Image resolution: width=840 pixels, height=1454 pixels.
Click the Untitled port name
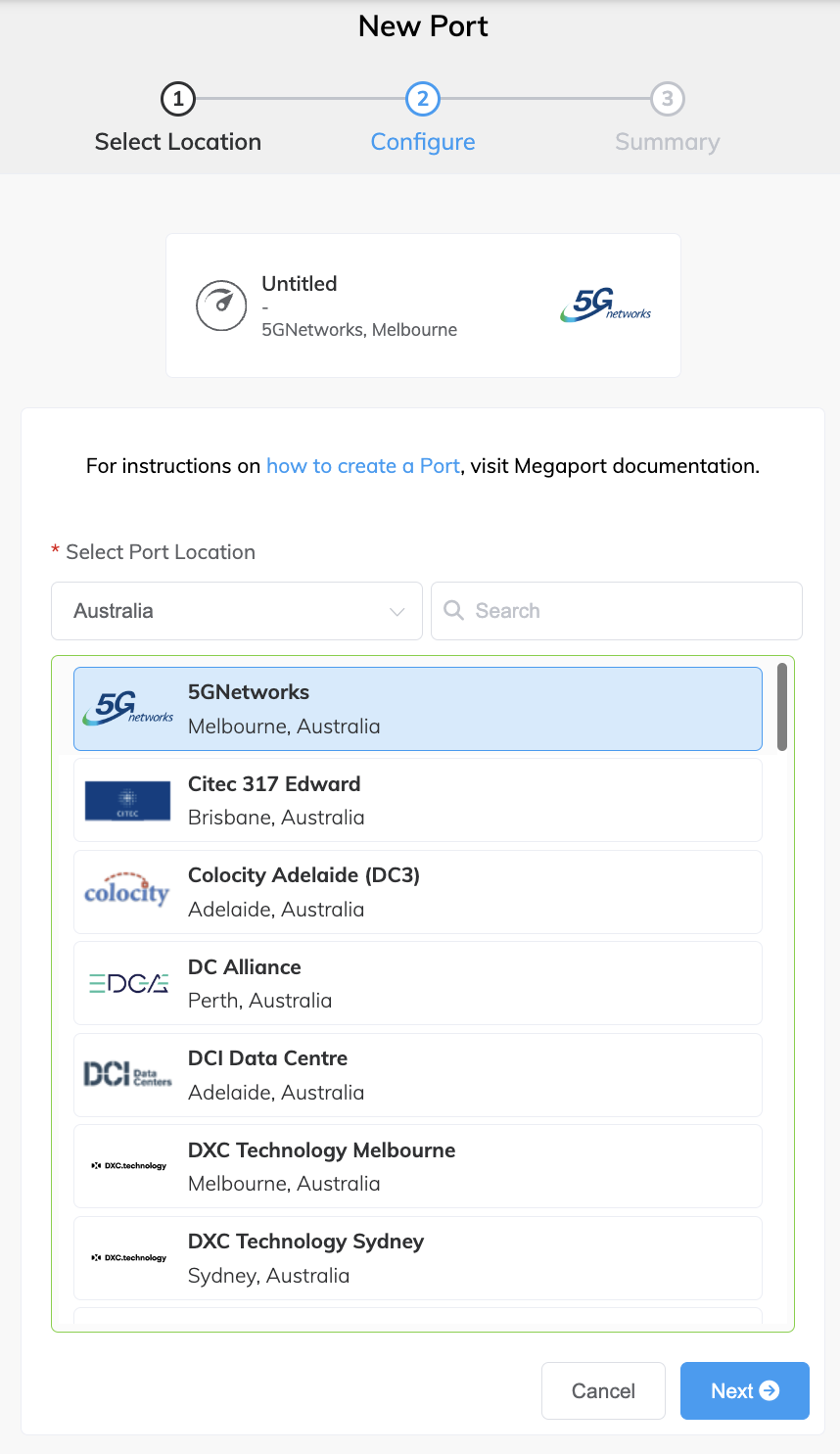pyautogui.click(x=300, y=283)
